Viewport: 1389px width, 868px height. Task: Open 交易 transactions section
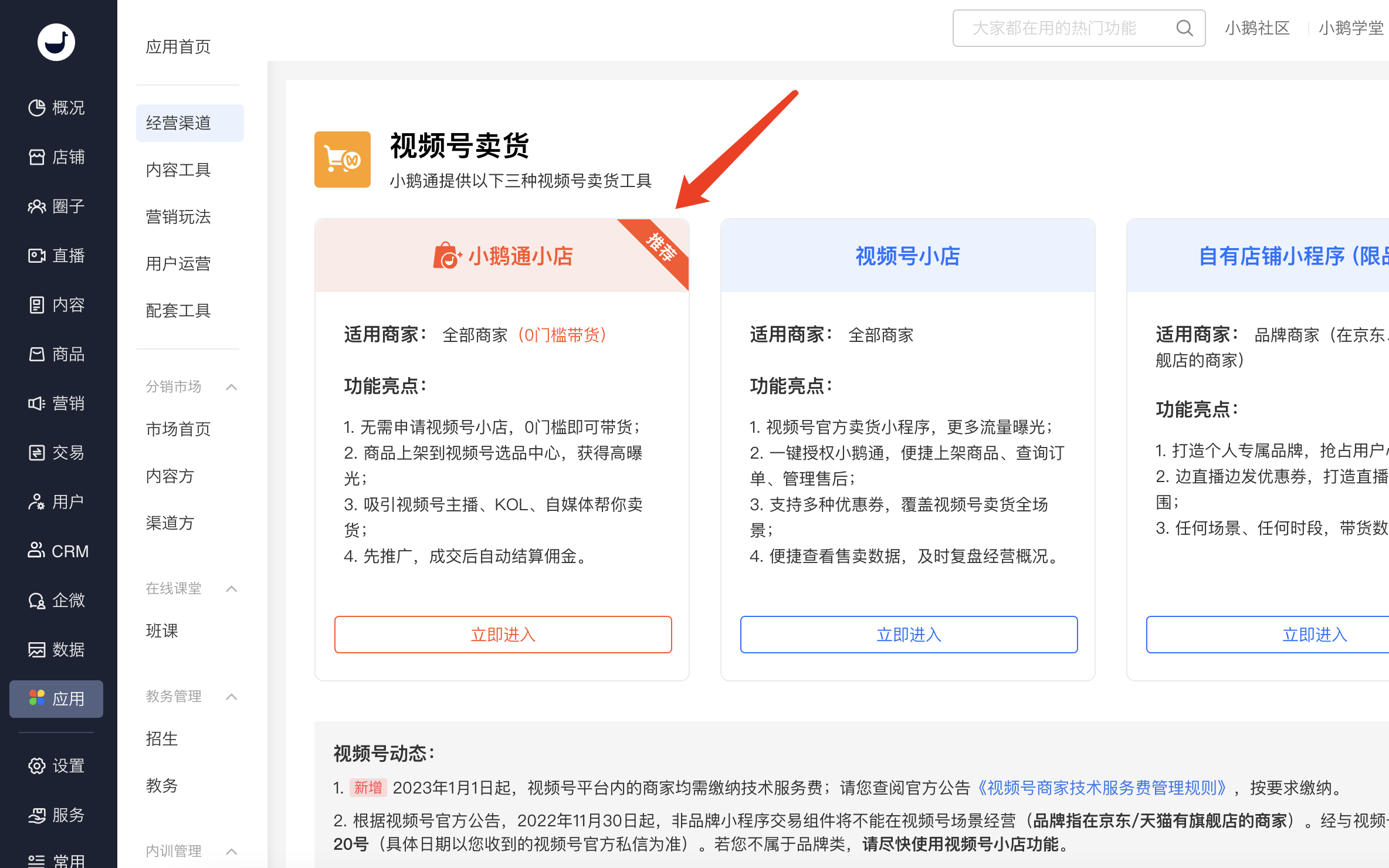coord(56,453)
